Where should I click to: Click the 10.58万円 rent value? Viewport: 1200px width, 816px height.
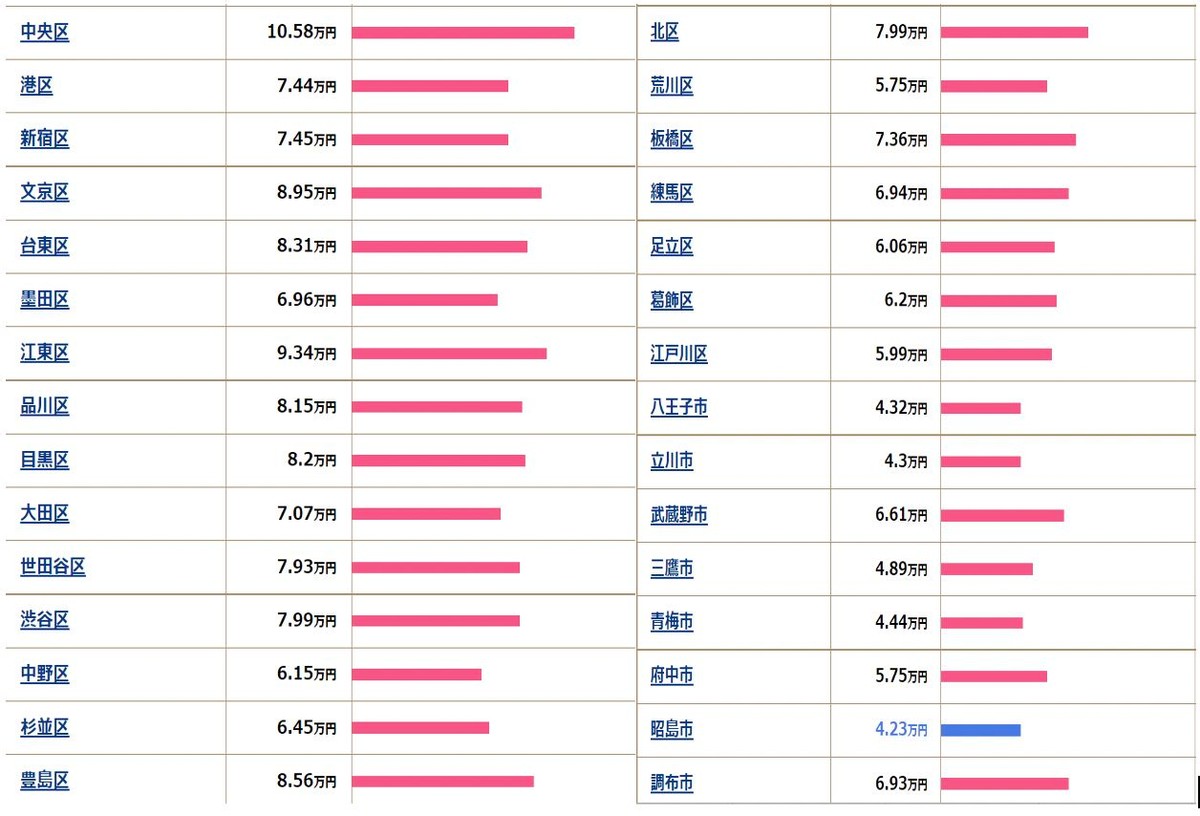click(302, 32)
